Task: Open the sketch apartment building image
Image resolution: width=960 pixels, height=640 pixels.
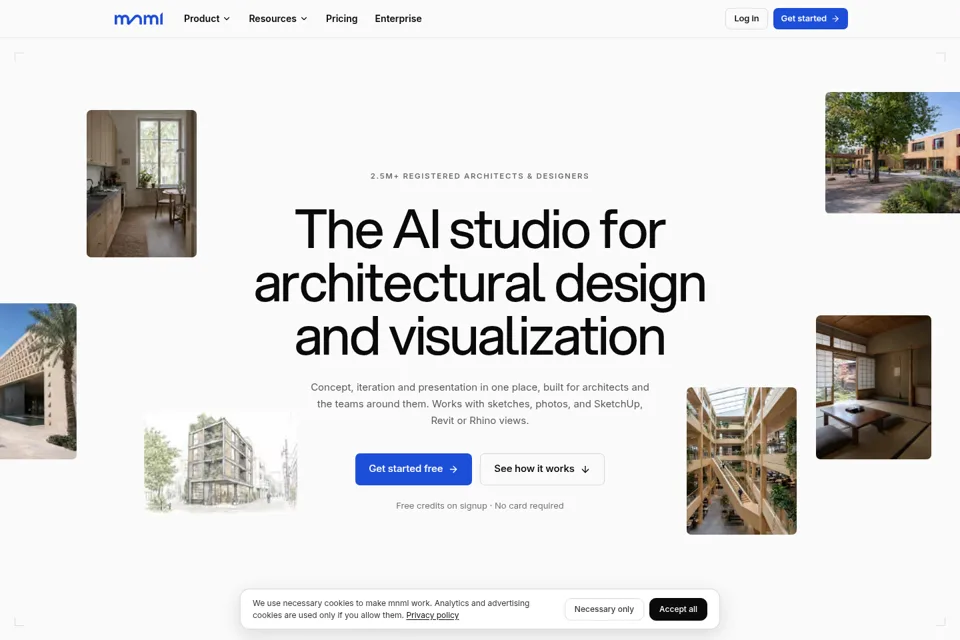Action: tap(221, 462)
